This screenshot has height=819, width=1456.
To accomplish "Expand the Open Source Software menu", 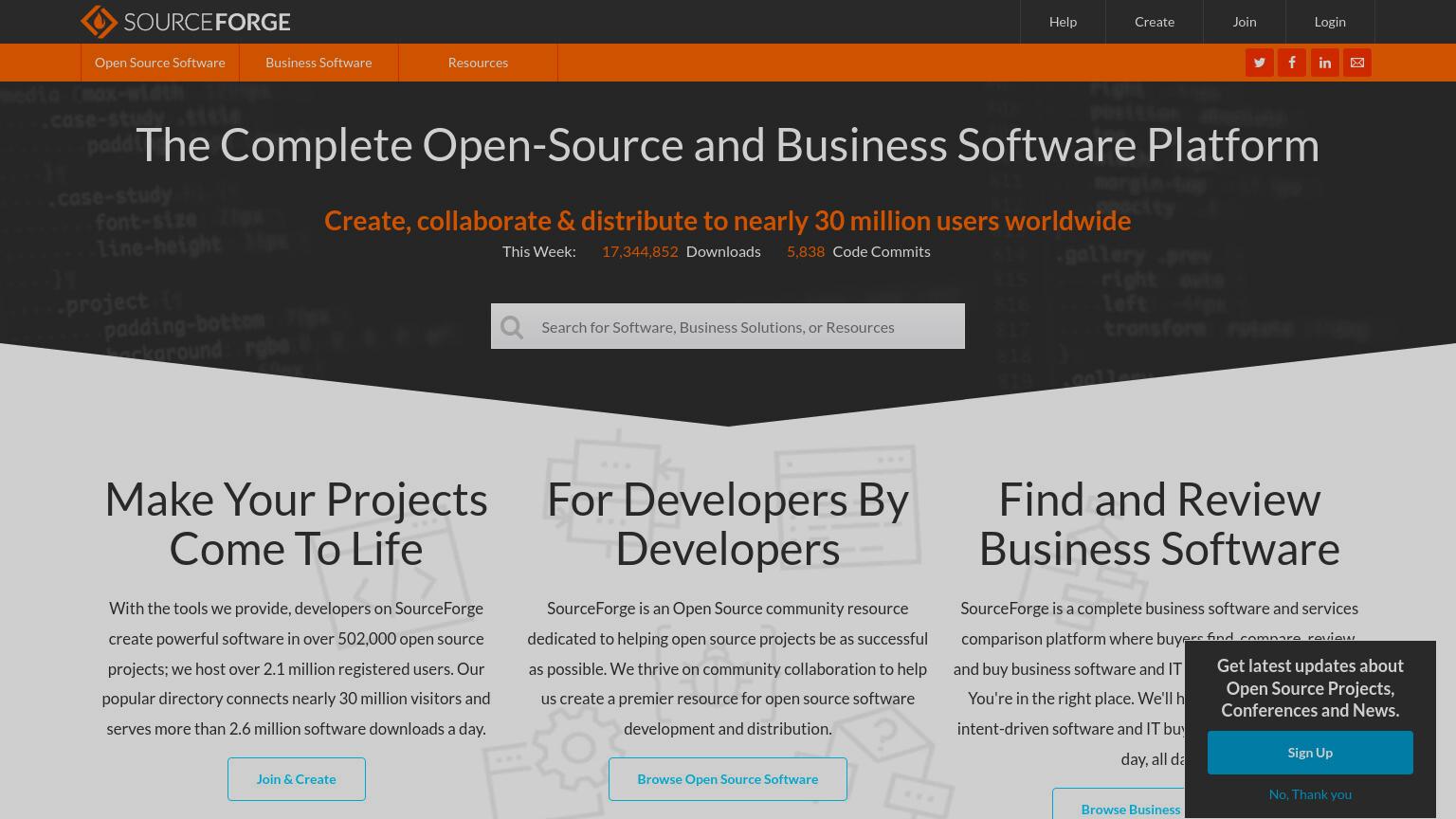I will click(x=160, y=63).
